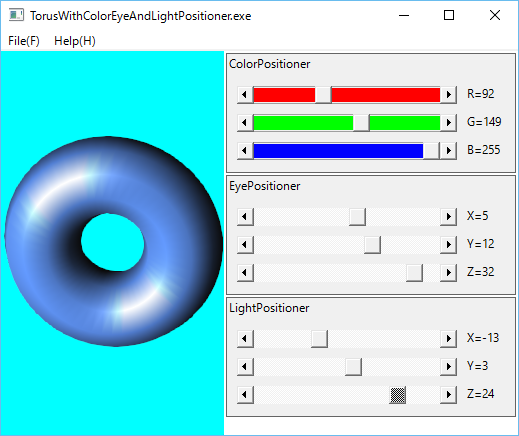The height and width of the screenshot is (436, 519).
Task: Click the LightPositioner X=-13 slider thumb
Action: (319, 339)
